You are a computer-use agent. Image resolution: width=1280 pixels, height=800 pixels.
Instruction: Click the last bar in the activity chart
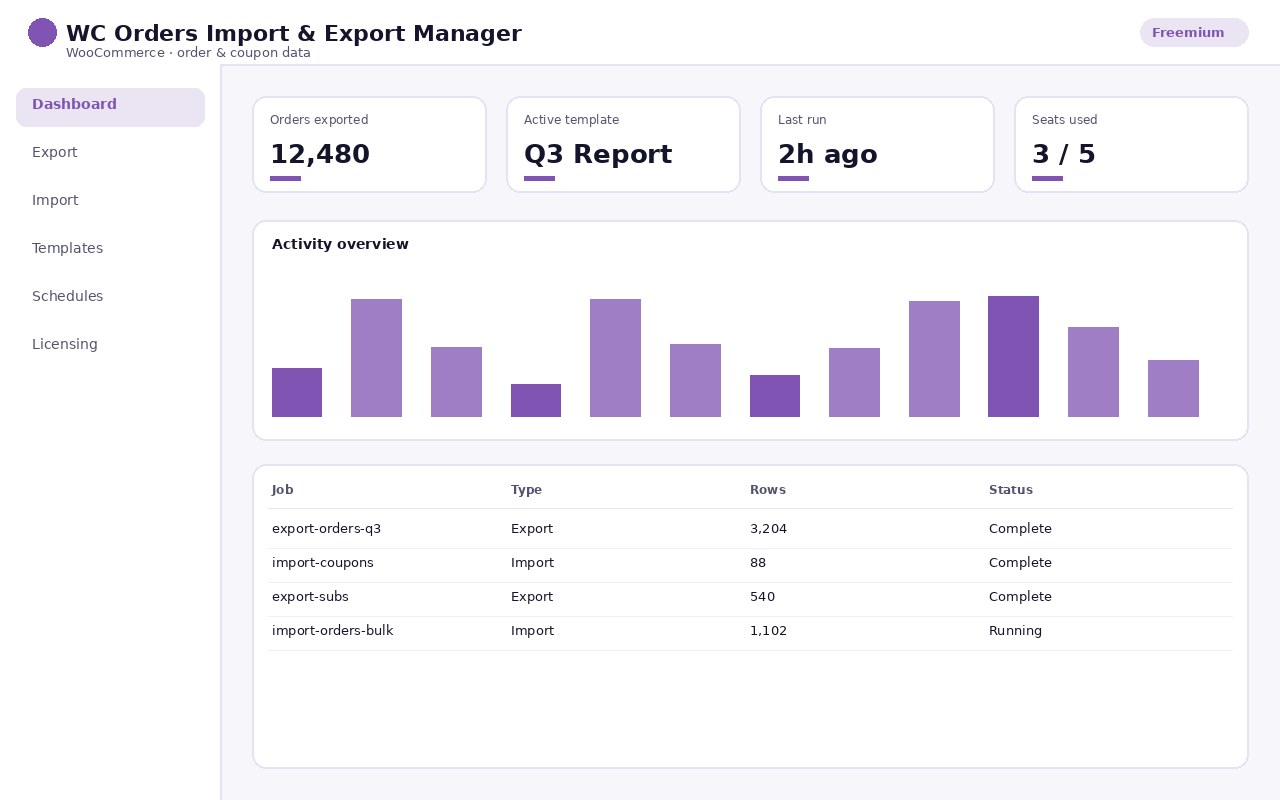click(x=1173, y=389)
